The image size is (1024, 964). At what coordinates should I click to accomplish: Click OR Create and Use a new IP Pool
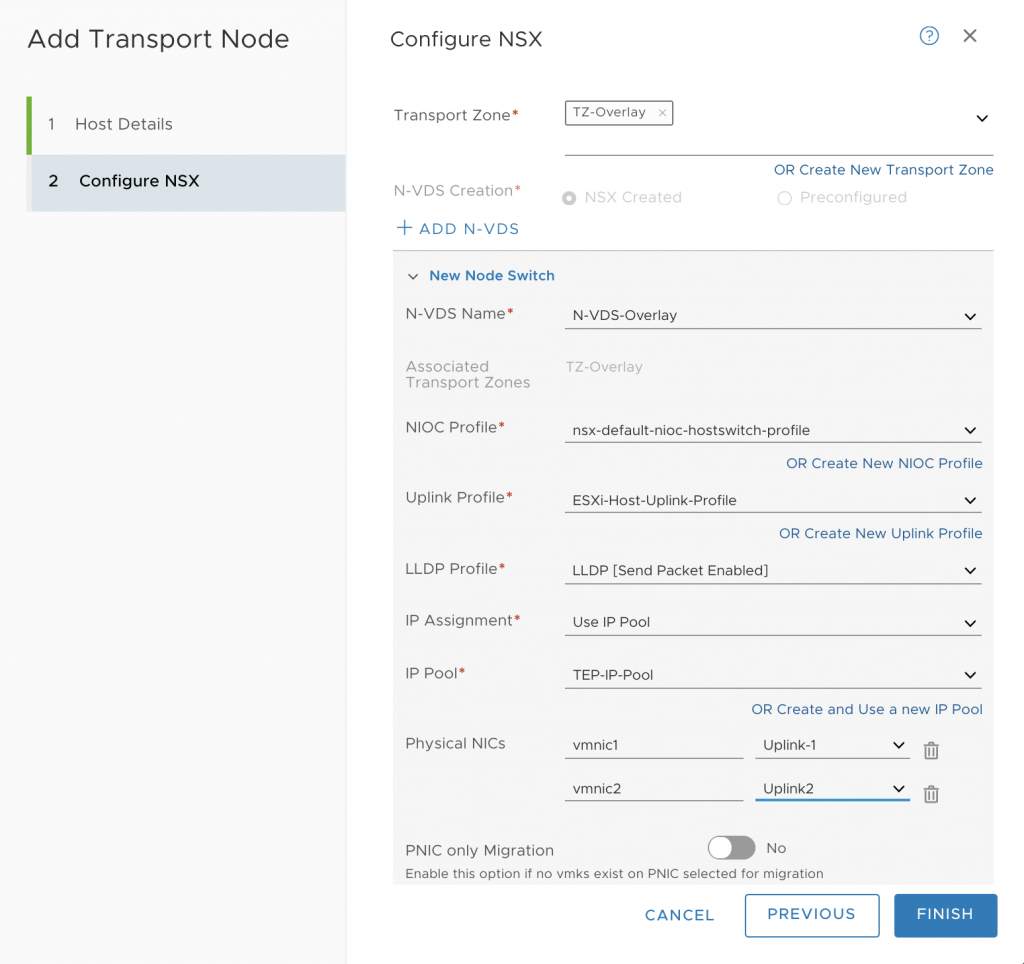(x=867, y=709)
